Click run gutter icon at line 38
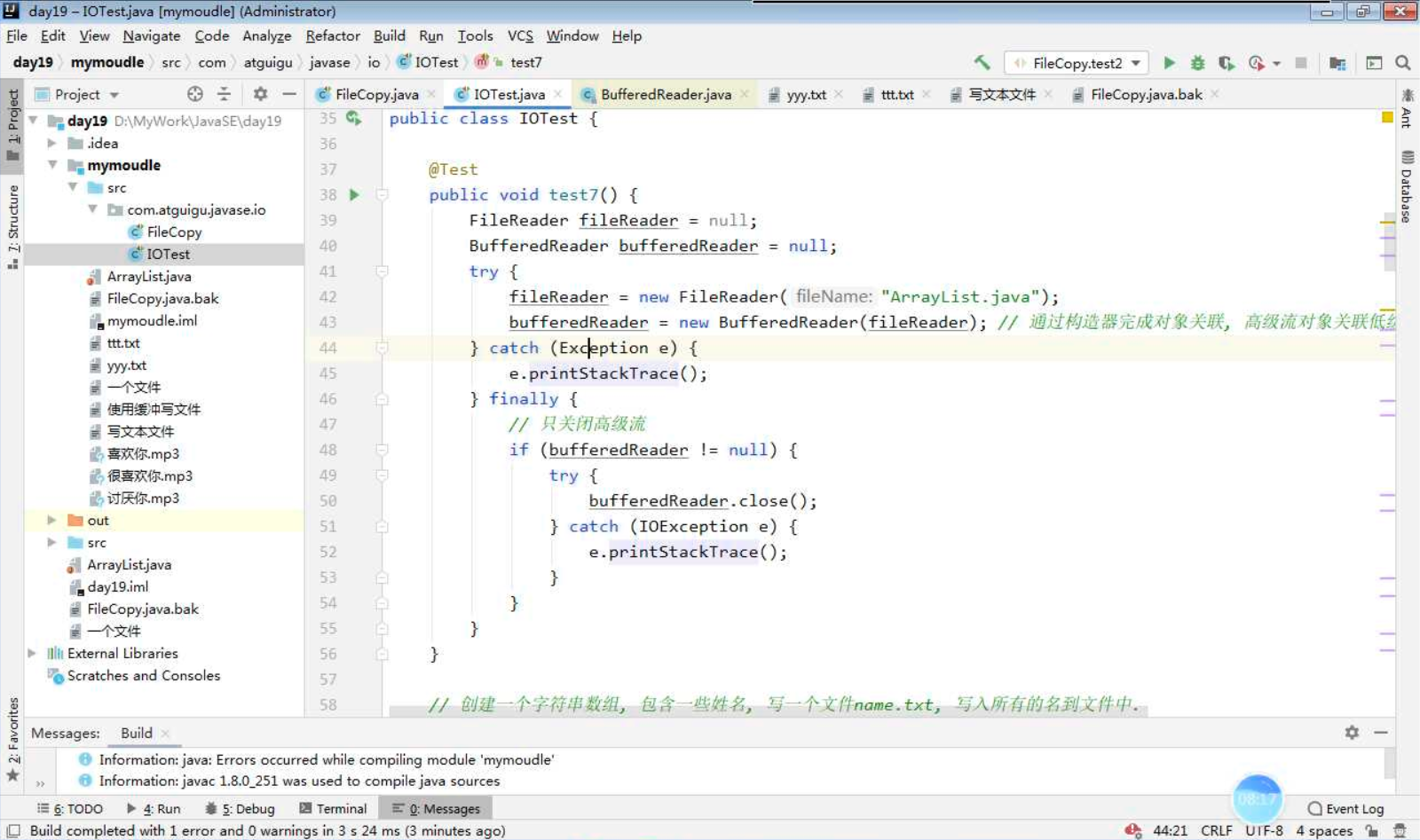1420x840 pixels. 354,194
